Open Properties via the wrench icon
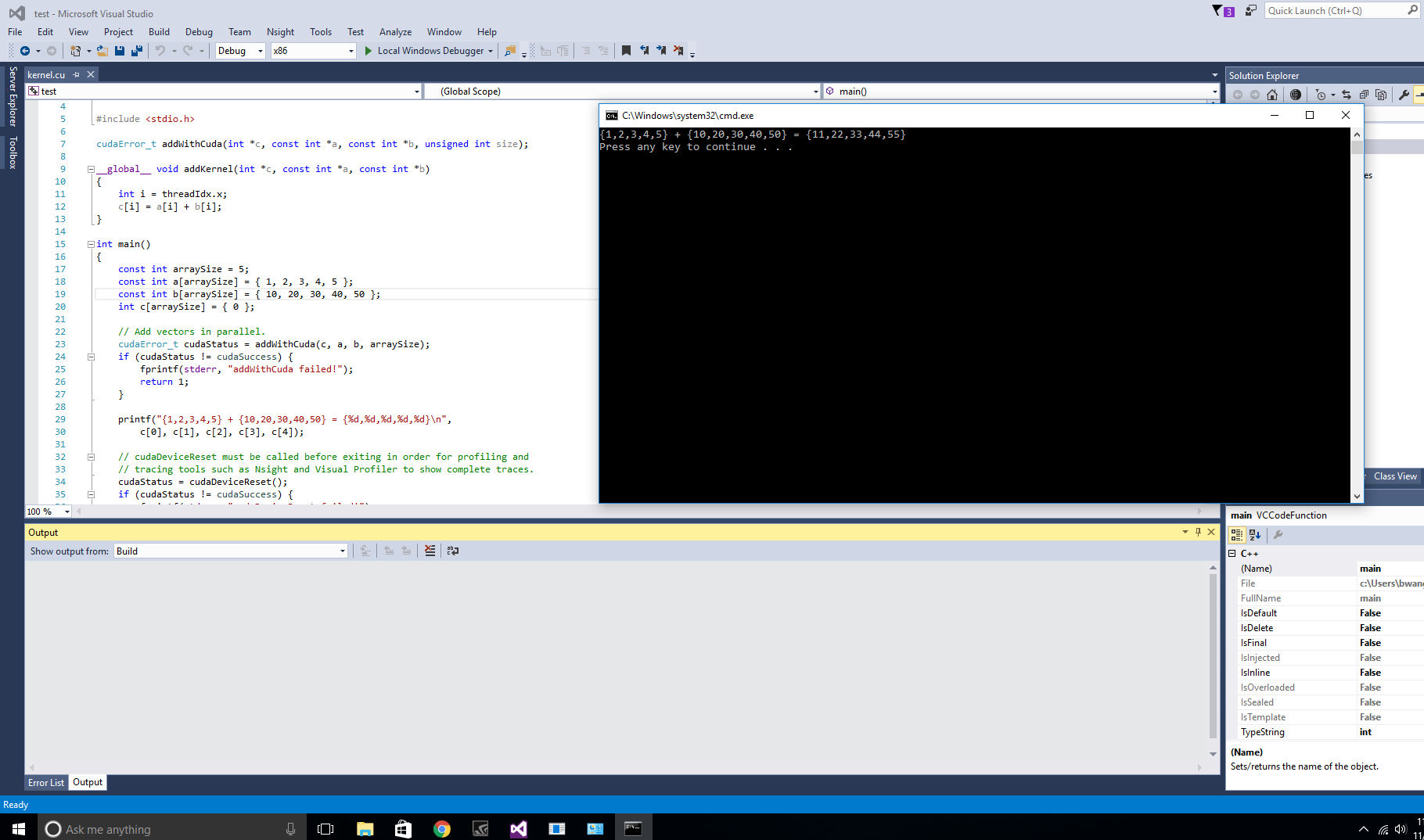This screenshot has height=840, width=1424. [1404, 95]
